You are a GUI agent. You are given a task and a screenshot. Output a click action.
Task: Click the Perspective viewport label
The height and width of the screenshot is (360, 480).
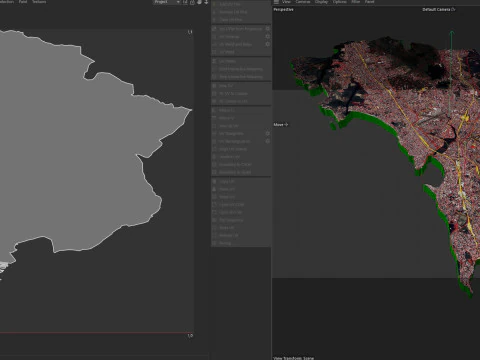click(283, 9)
